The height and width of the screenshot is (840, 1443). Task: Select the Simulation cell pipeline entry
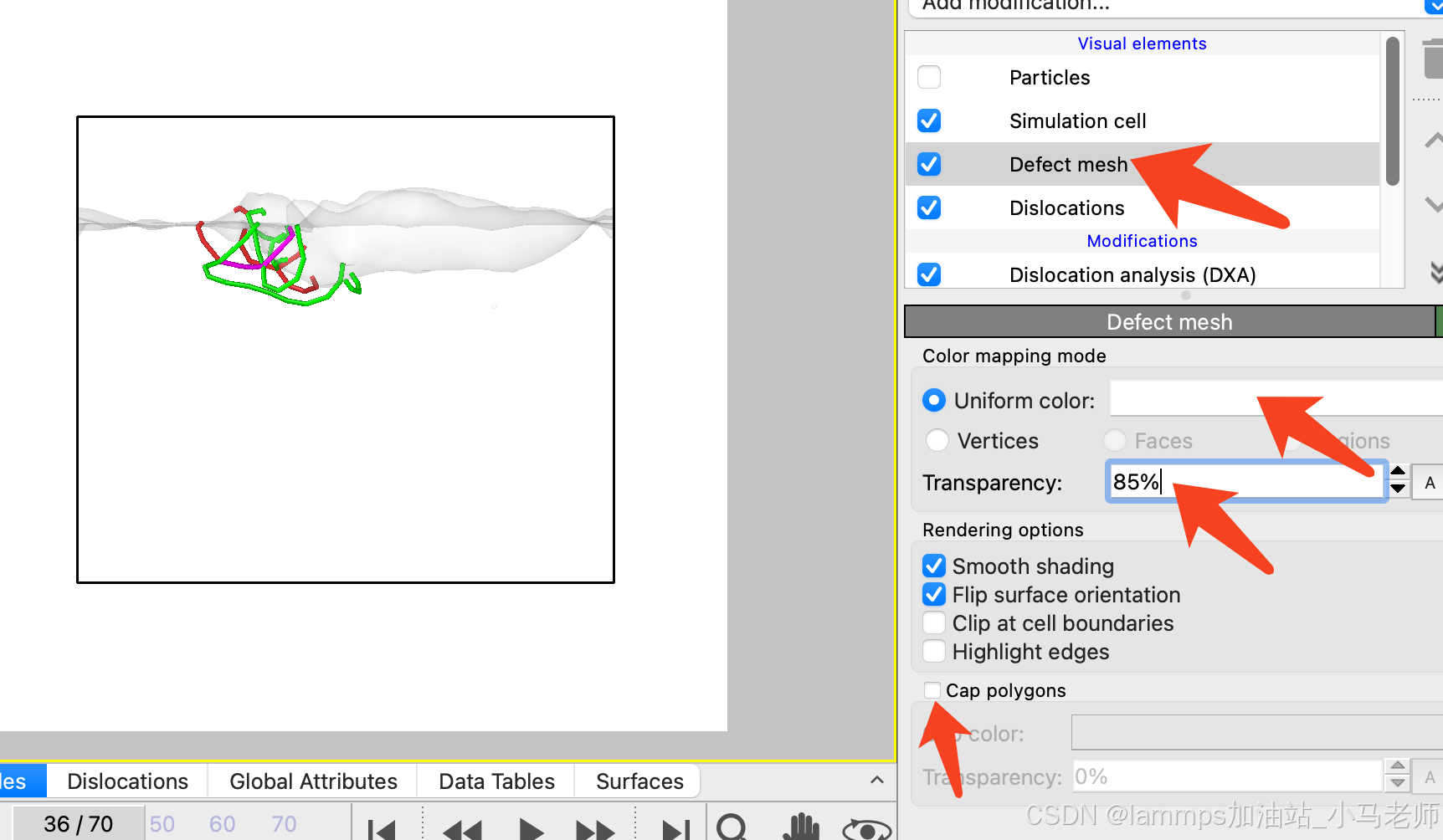[x=1077, y=120]
